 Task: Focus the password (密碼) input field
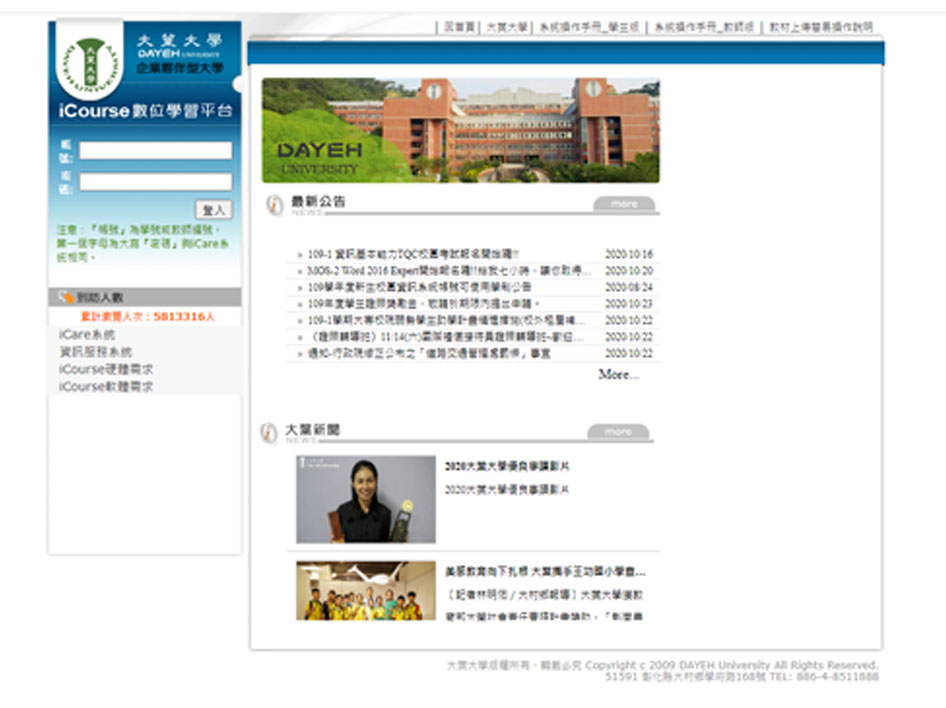(156, 182)
